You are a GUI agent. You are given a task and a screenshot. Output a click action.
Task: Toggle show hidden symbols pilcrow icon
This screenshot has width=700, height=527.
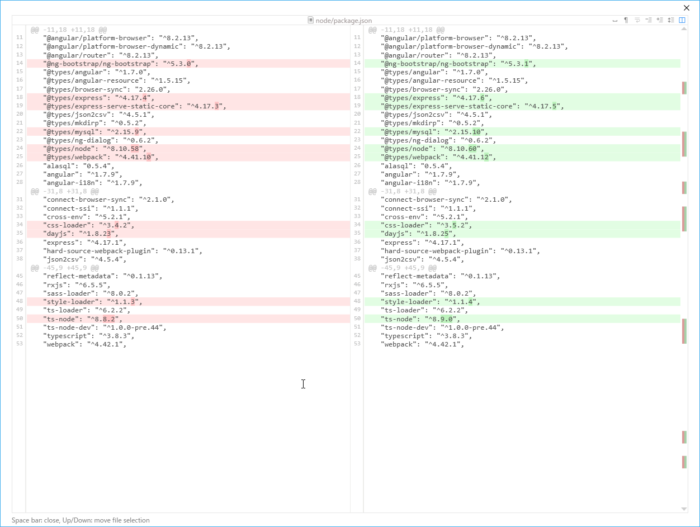coord(626,20)
